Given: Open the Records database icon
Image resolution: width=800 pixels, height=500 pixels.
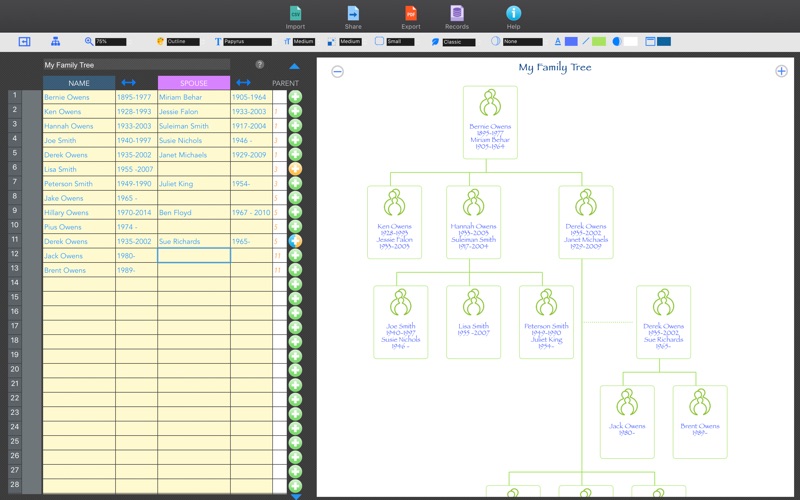Looking at the screenshot, I should 457,13.
